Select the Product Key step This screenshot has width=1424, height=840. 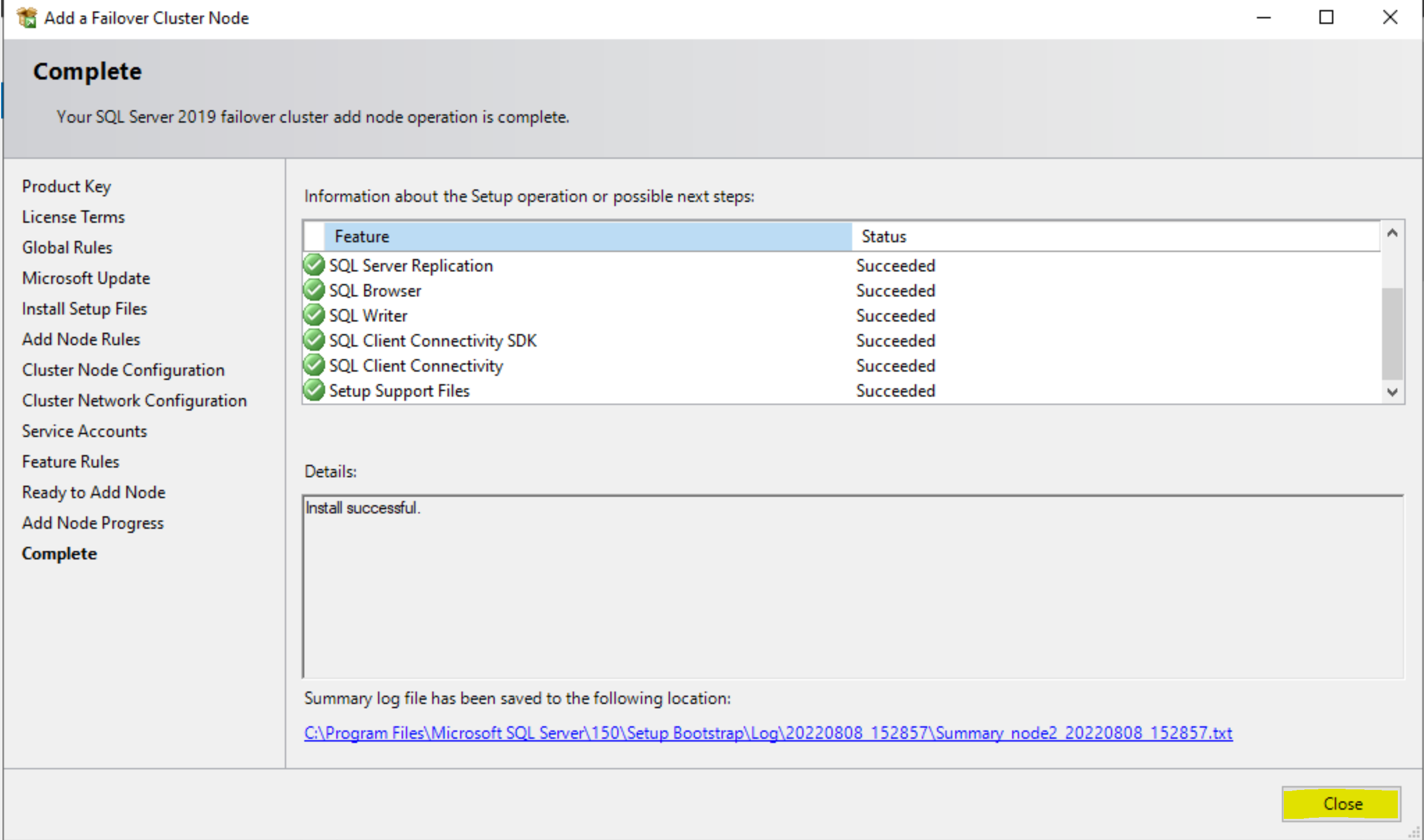coord(66,186)
